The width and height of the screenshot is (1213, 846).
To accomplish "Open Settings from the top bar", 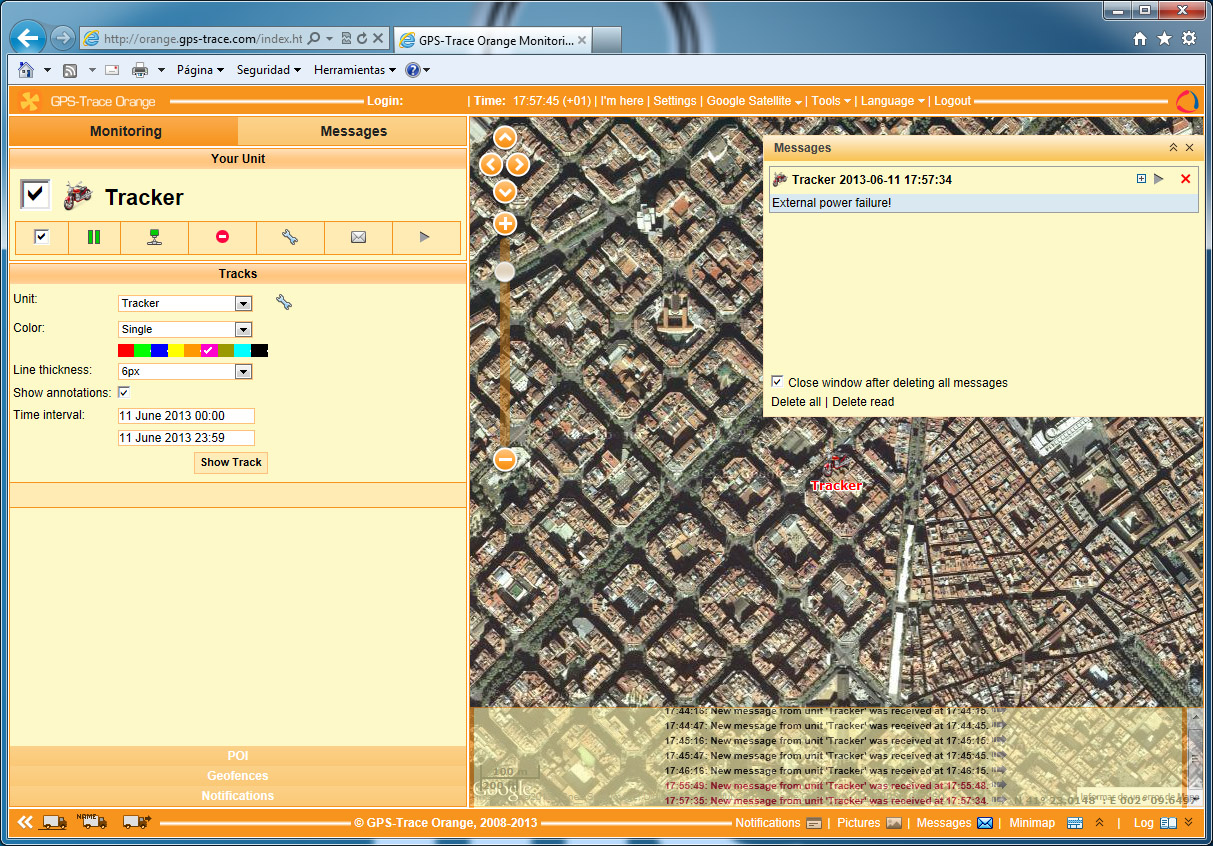I will 675,101.
